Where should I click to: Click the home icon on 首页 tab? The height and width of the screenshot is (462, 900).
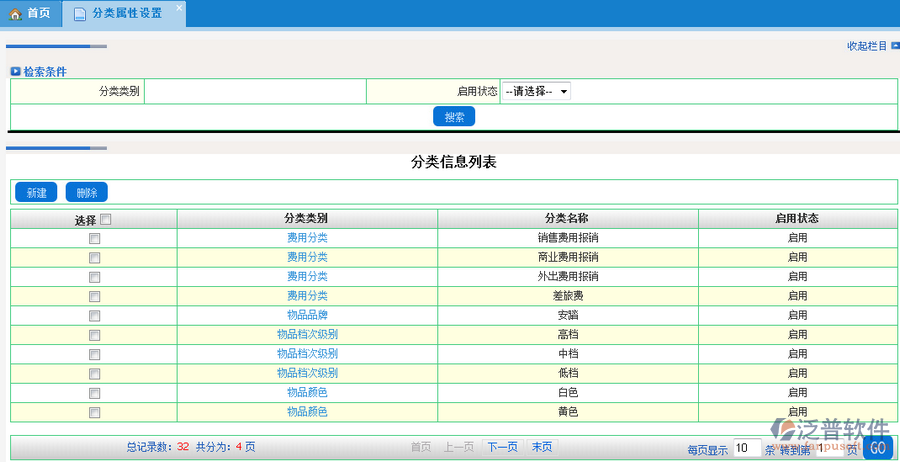[15, 14]
